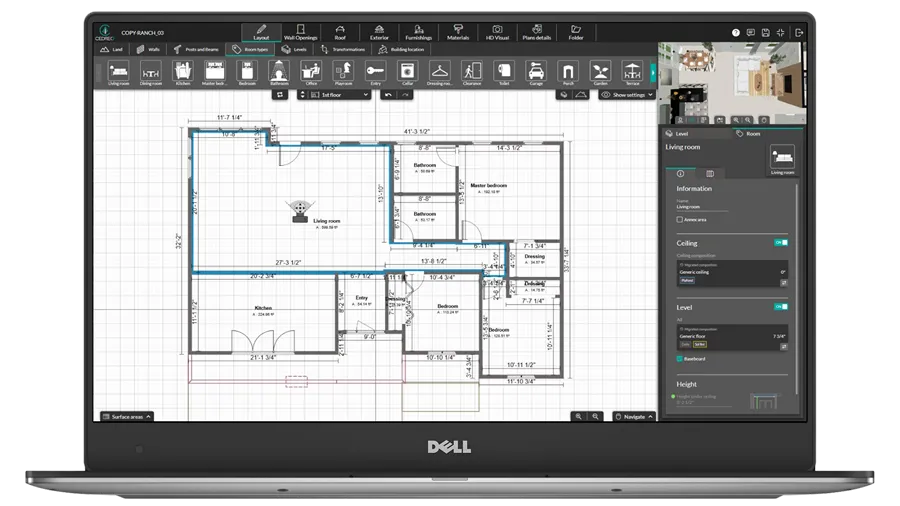900x506 pixels.
Task: Click the save floppy disk icon
Action: coord(765,33)
